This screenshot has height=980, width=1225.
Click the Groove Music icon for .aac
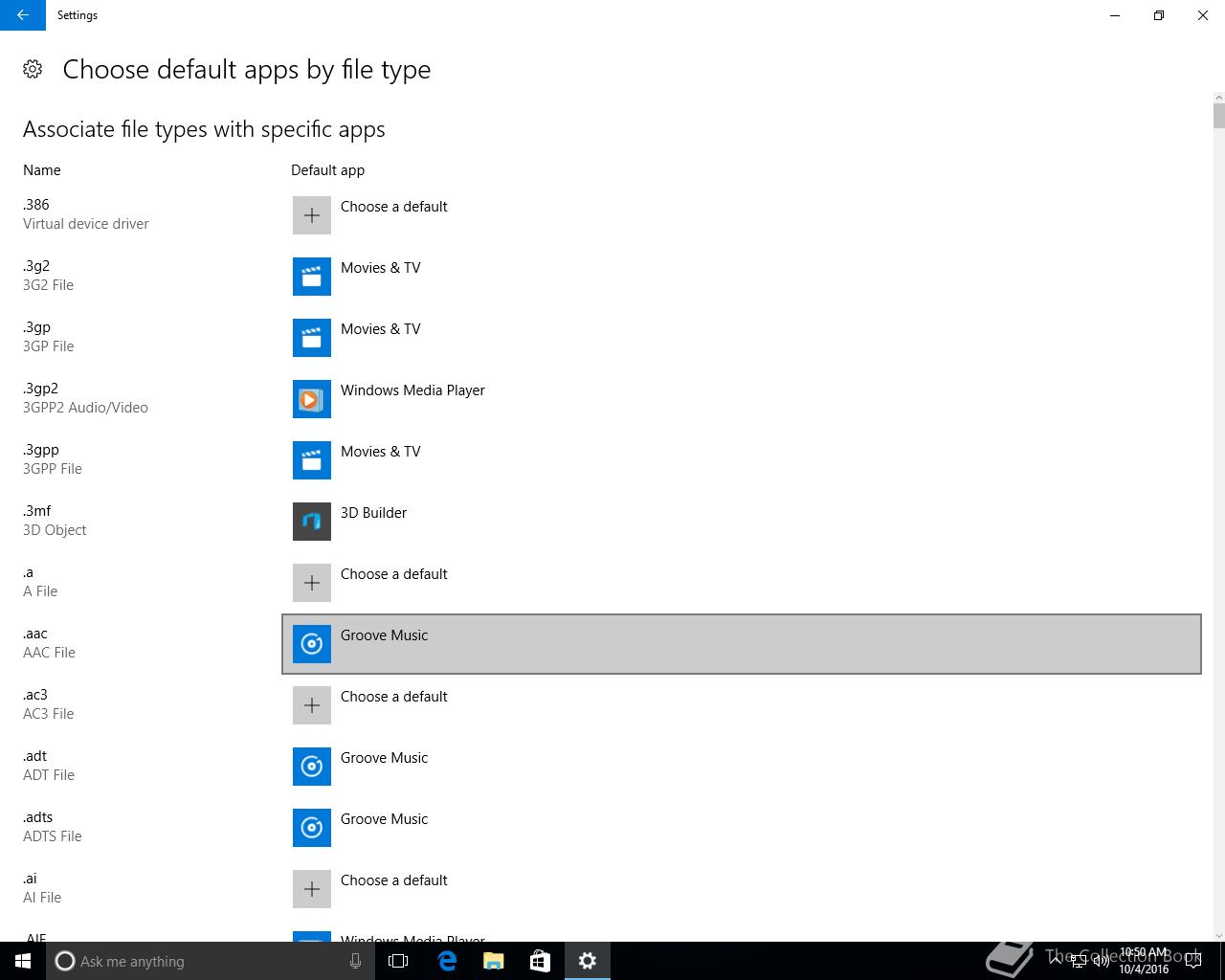(x=312, y=644)
